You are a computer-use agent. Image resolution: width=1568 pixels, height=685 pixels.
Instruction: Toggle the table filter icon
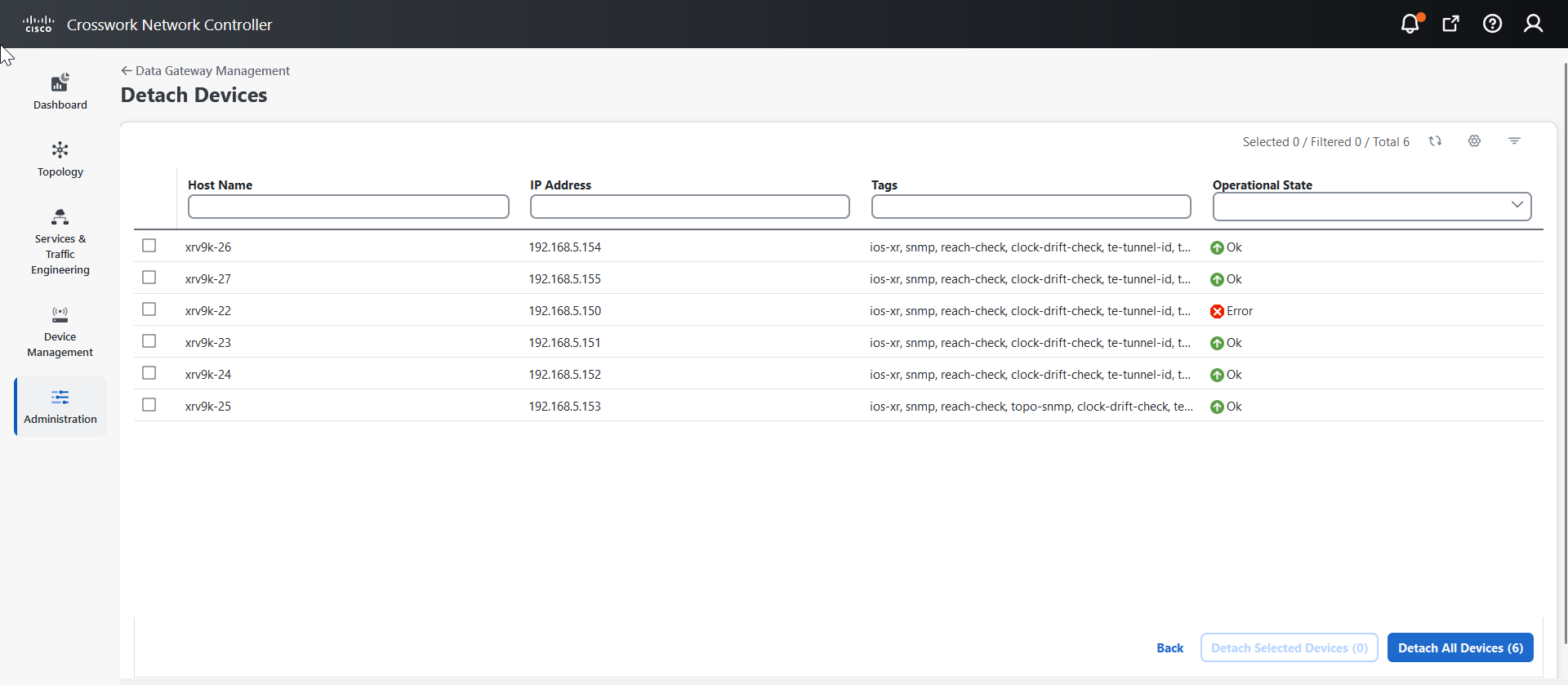[x=1514, y=141]
